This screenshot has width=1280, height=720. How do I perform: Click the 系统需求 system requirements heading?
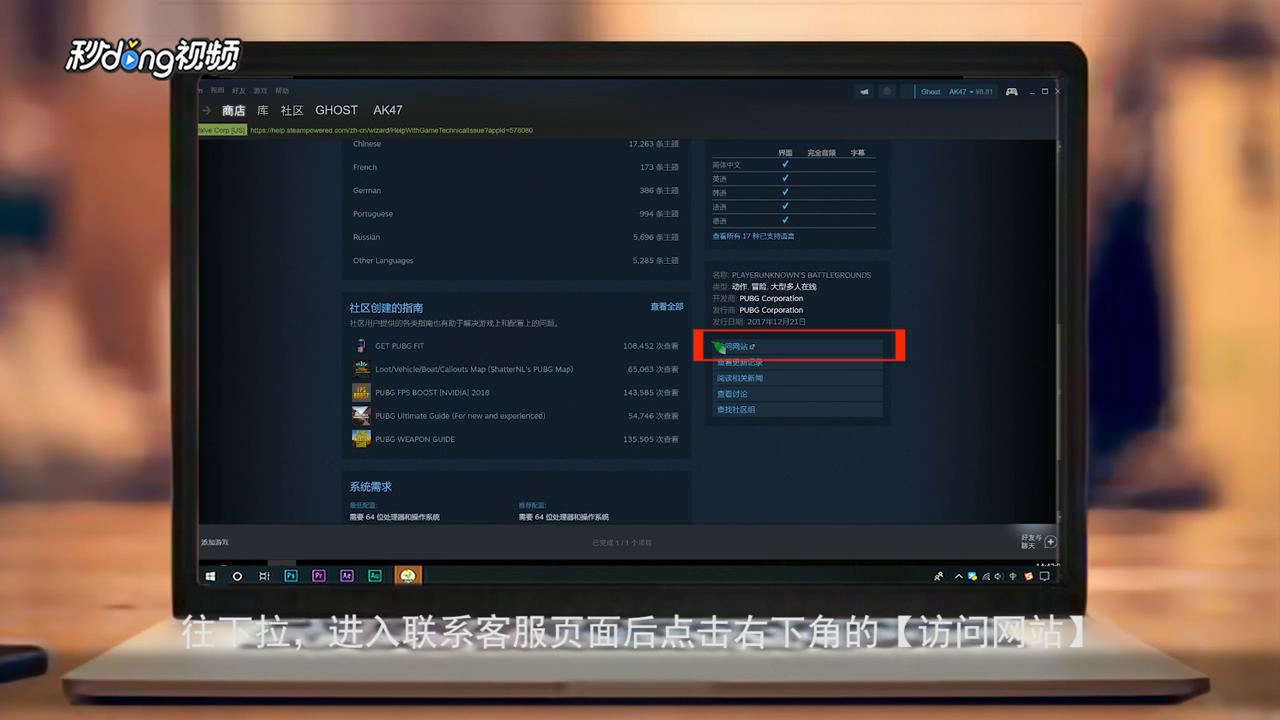tap(370, 487)
